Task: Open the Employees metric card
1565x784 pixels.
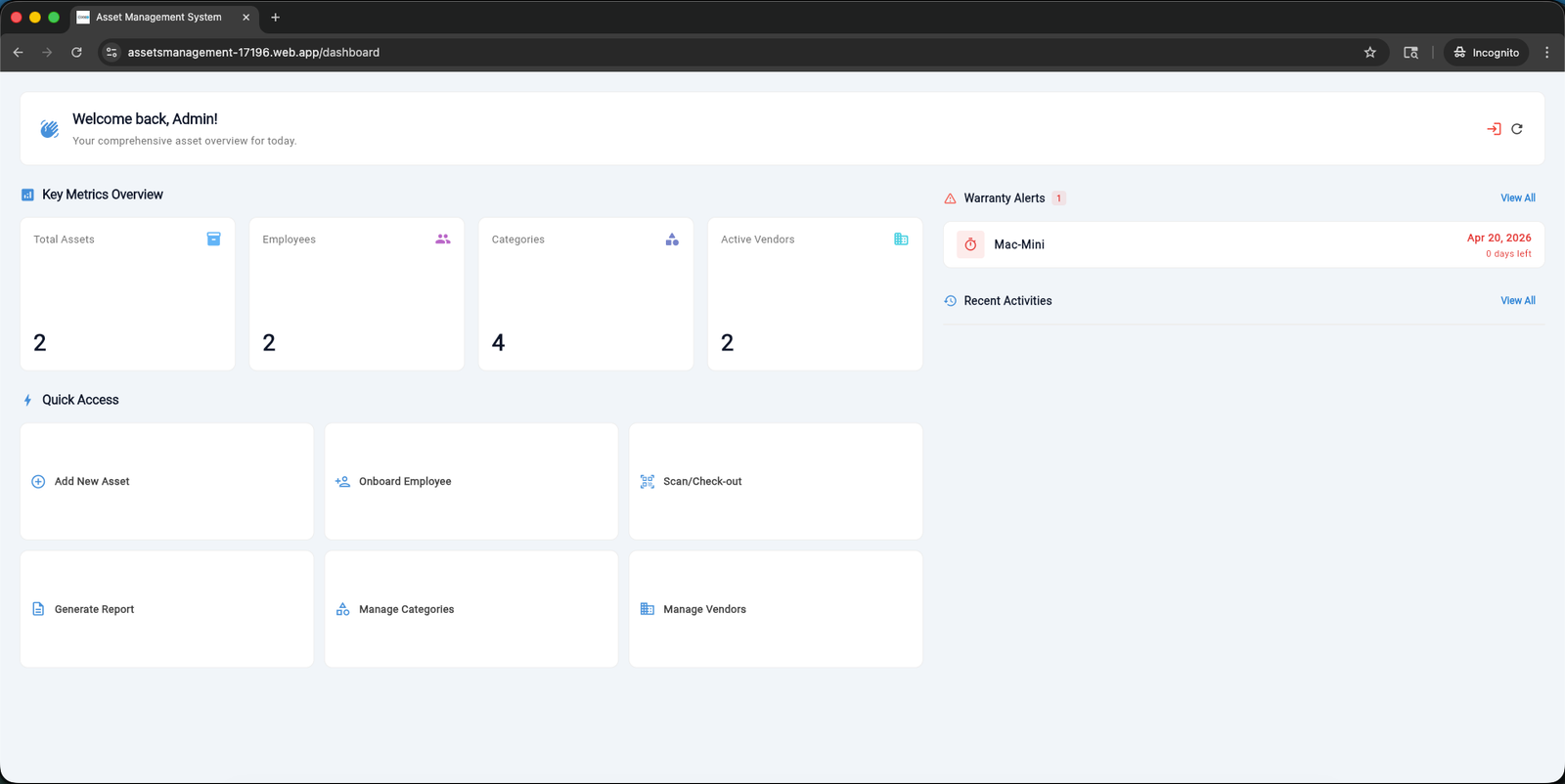Action: pos(357,294)
